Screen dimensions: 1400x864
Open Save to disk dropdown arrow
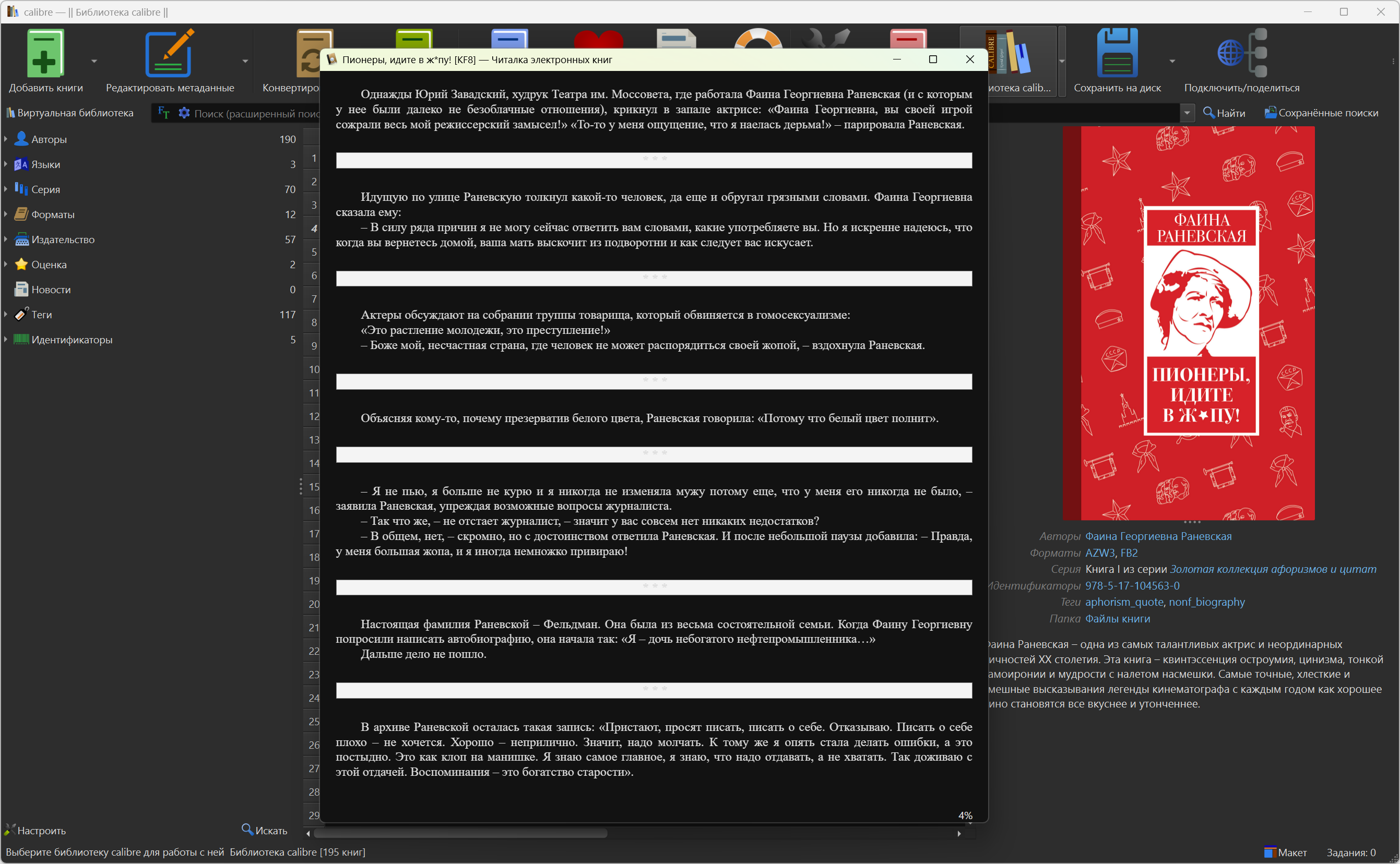click(x=1172, y=61)
